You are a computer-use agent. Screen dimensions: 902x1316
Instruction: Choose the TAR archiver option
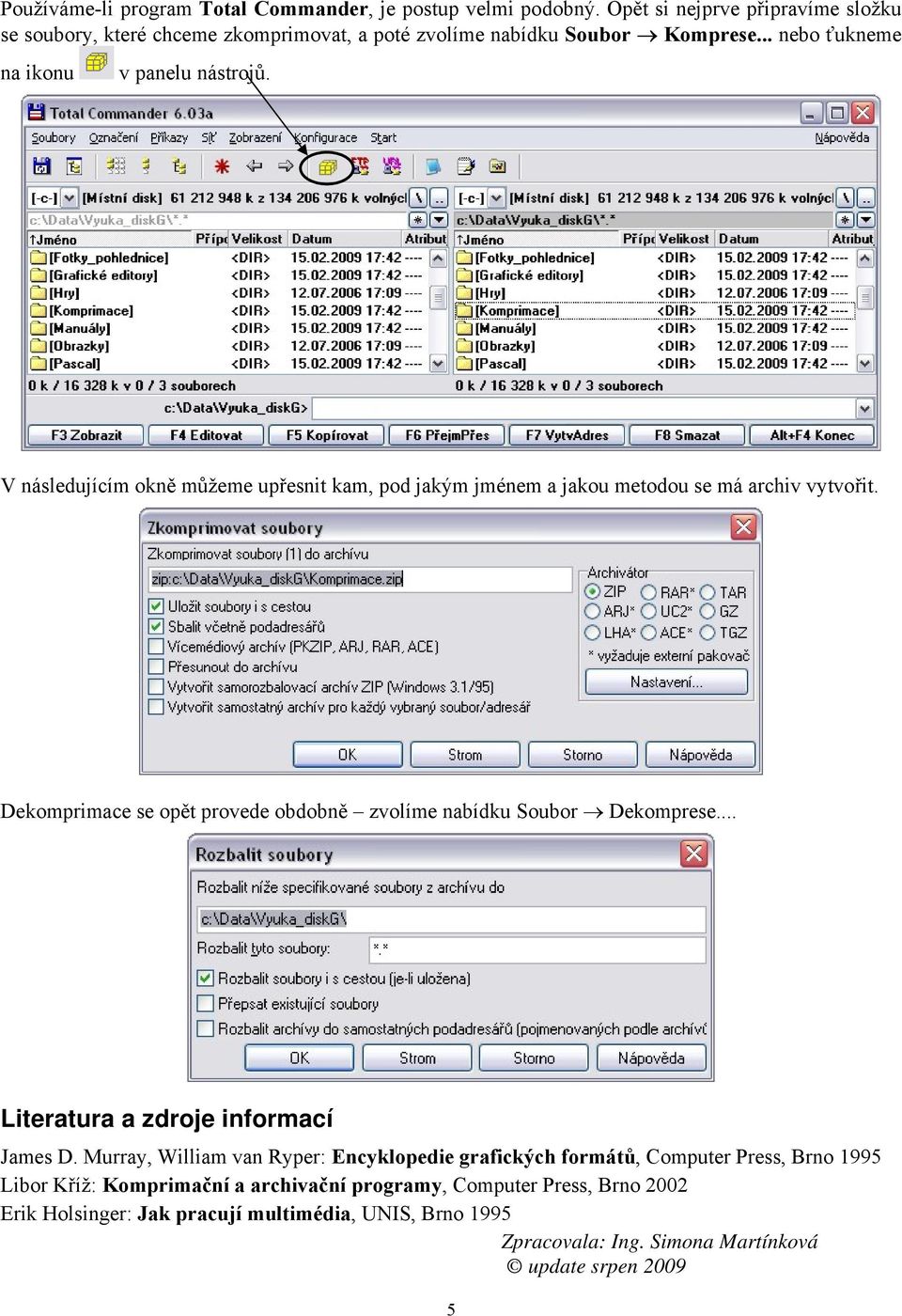(708, 592)
